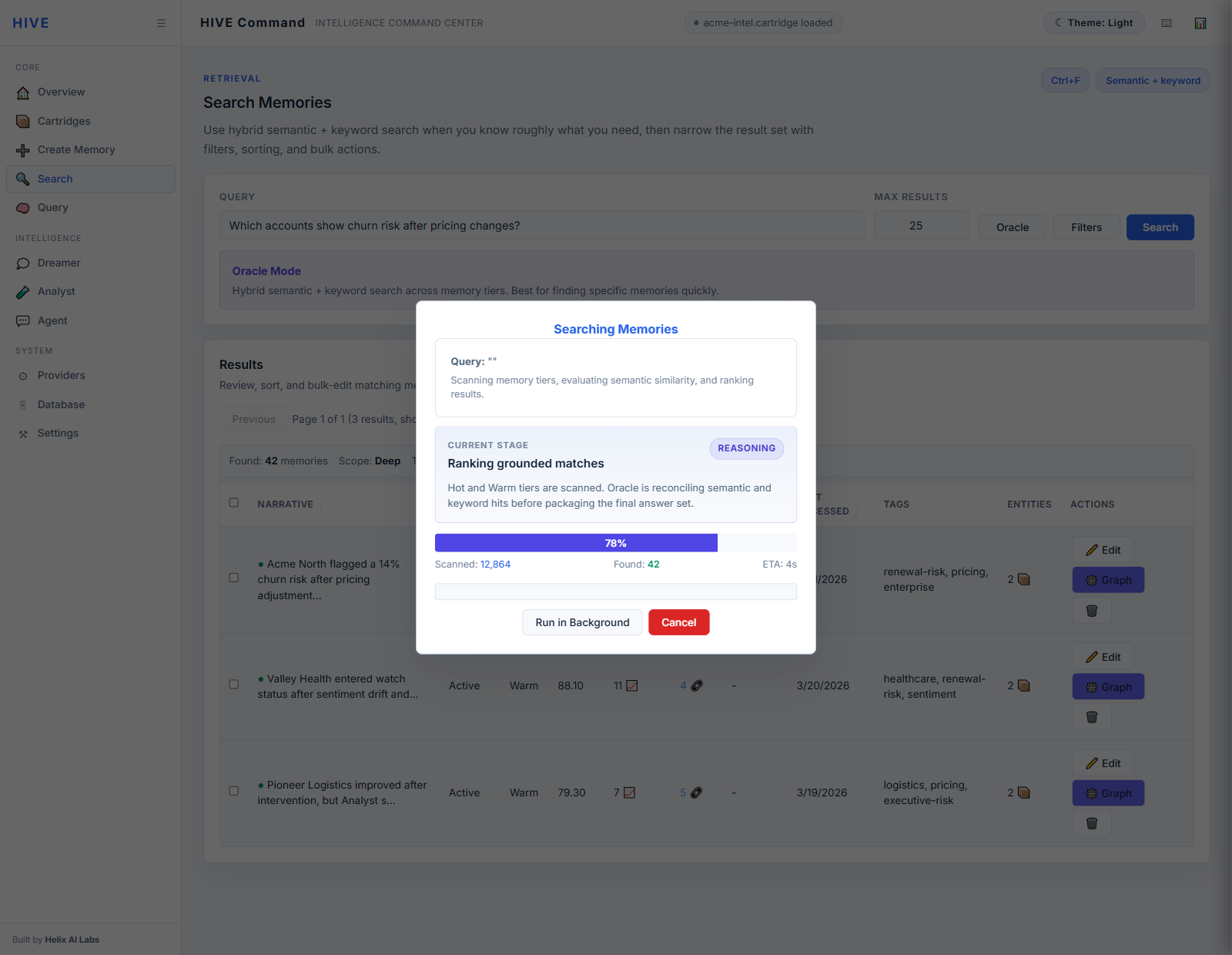The height and width of the screenshot is (955, 1232).
Task: Delete Acme North row via trash icon
Action: tap(1091, 611)
